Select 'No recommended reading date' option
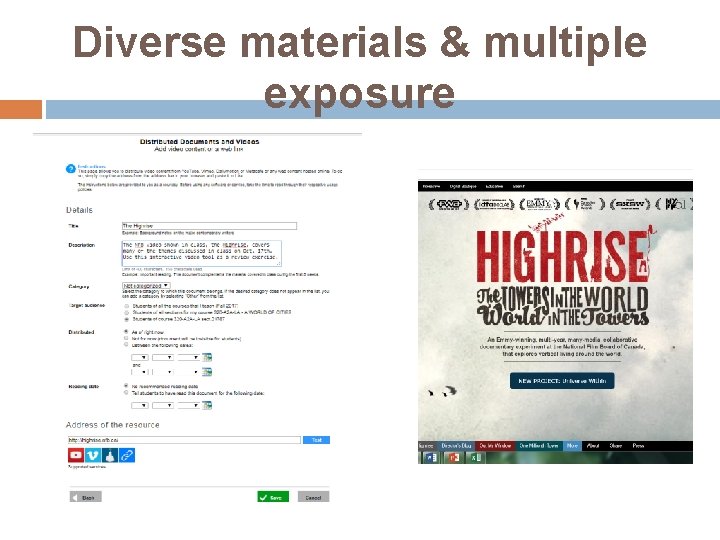The height and width of the screenshot is (540, 720). tap(126, 386)
